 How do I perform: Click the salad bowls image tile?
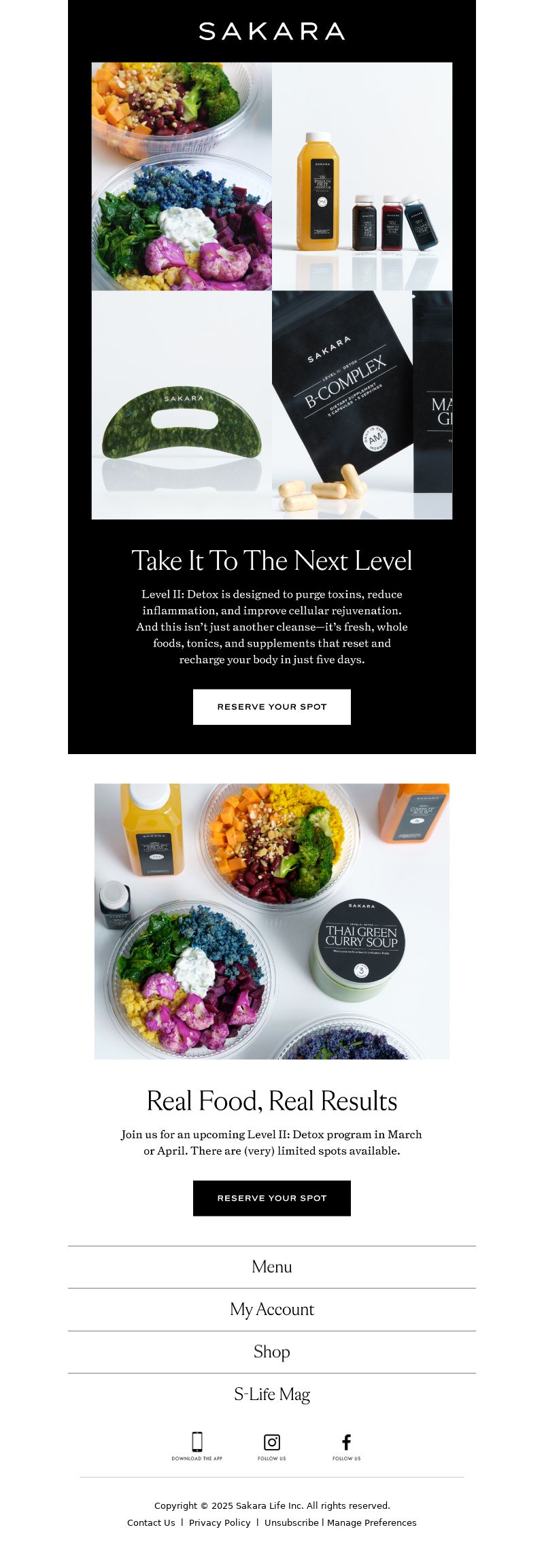tap(182, 177)
